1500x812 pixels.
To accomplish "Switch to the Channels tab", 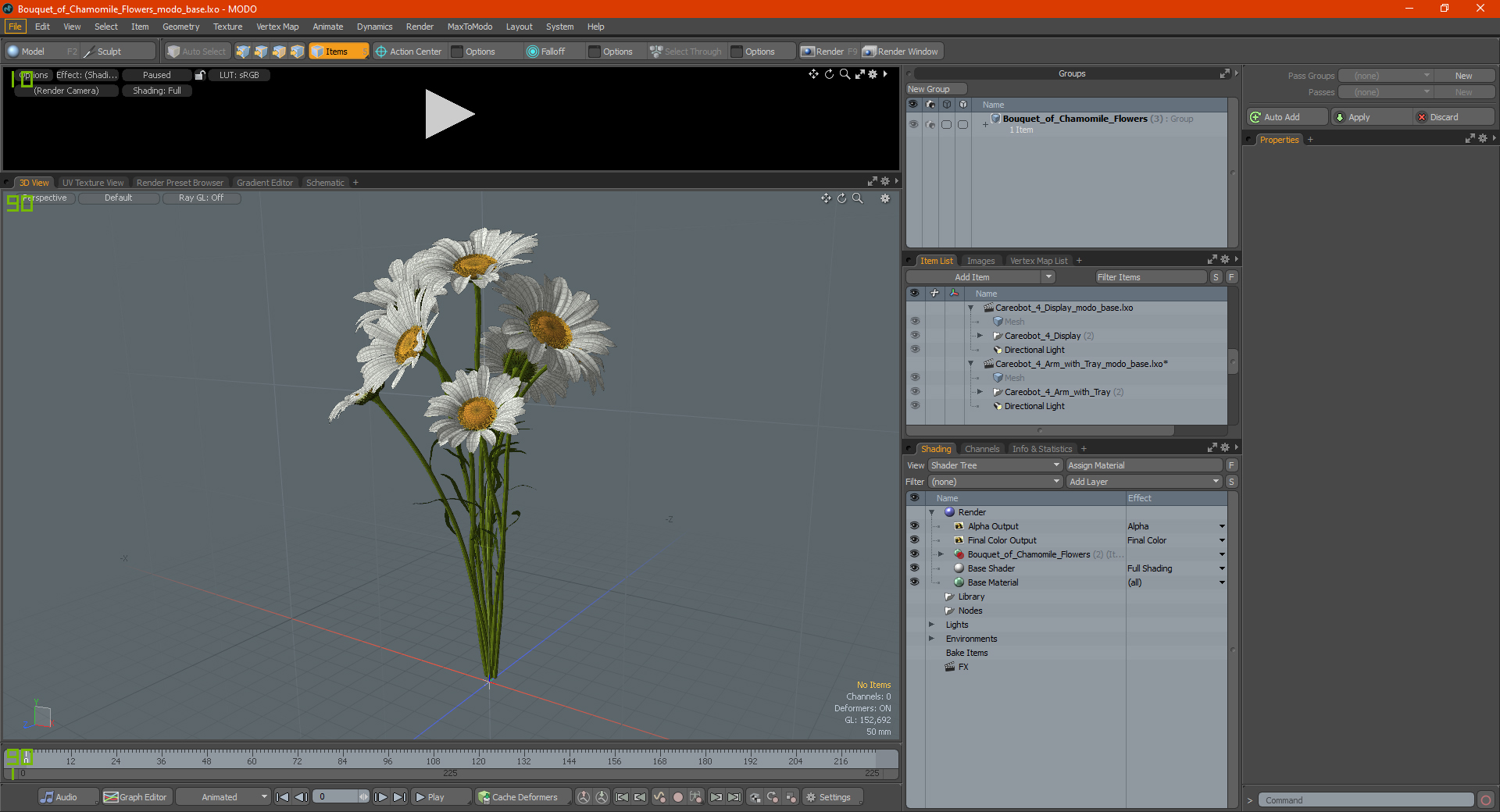I will tap(981, 449).
